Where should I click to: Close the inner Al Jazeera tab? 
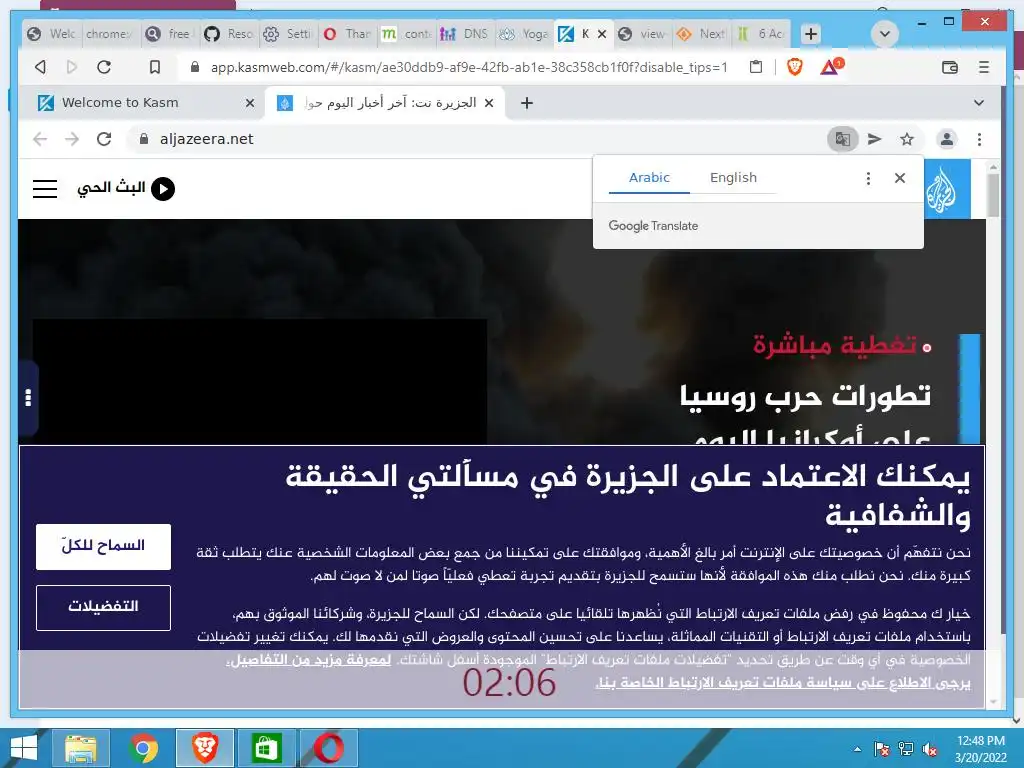point(488,103)
